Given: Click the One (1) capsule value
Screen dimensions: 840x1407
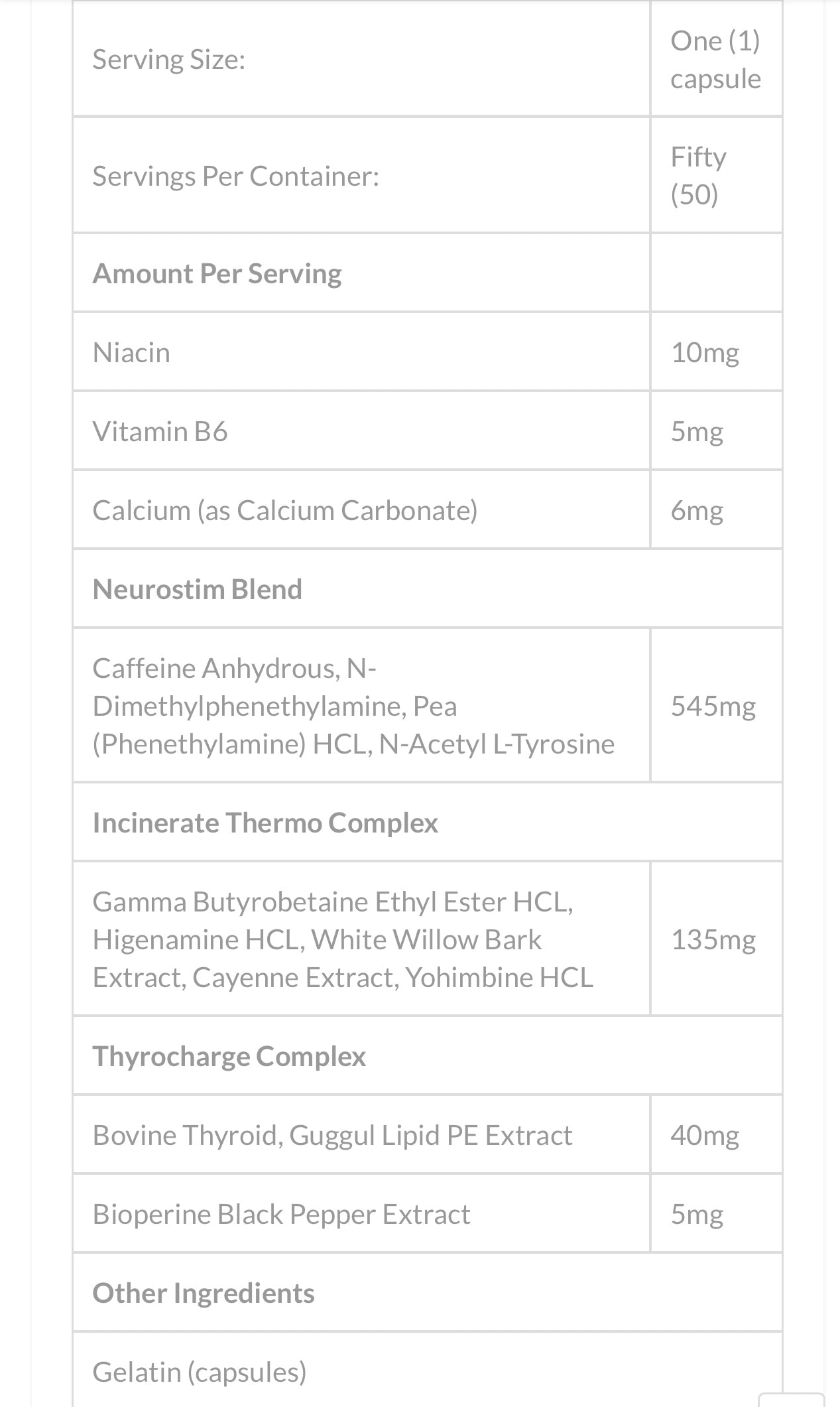Looking at the screenshot, I should (715, 60).
